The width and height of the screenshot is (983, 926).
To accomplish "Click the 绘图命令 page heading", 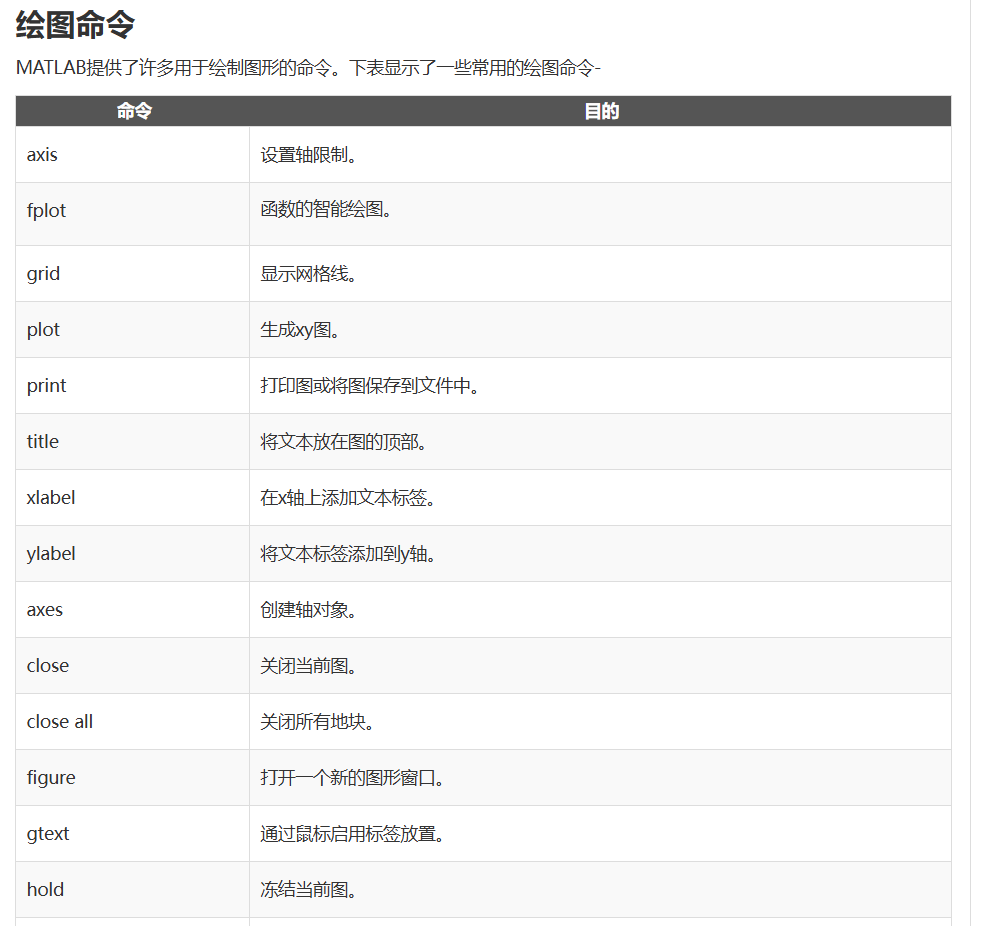I will coord(75,26).
